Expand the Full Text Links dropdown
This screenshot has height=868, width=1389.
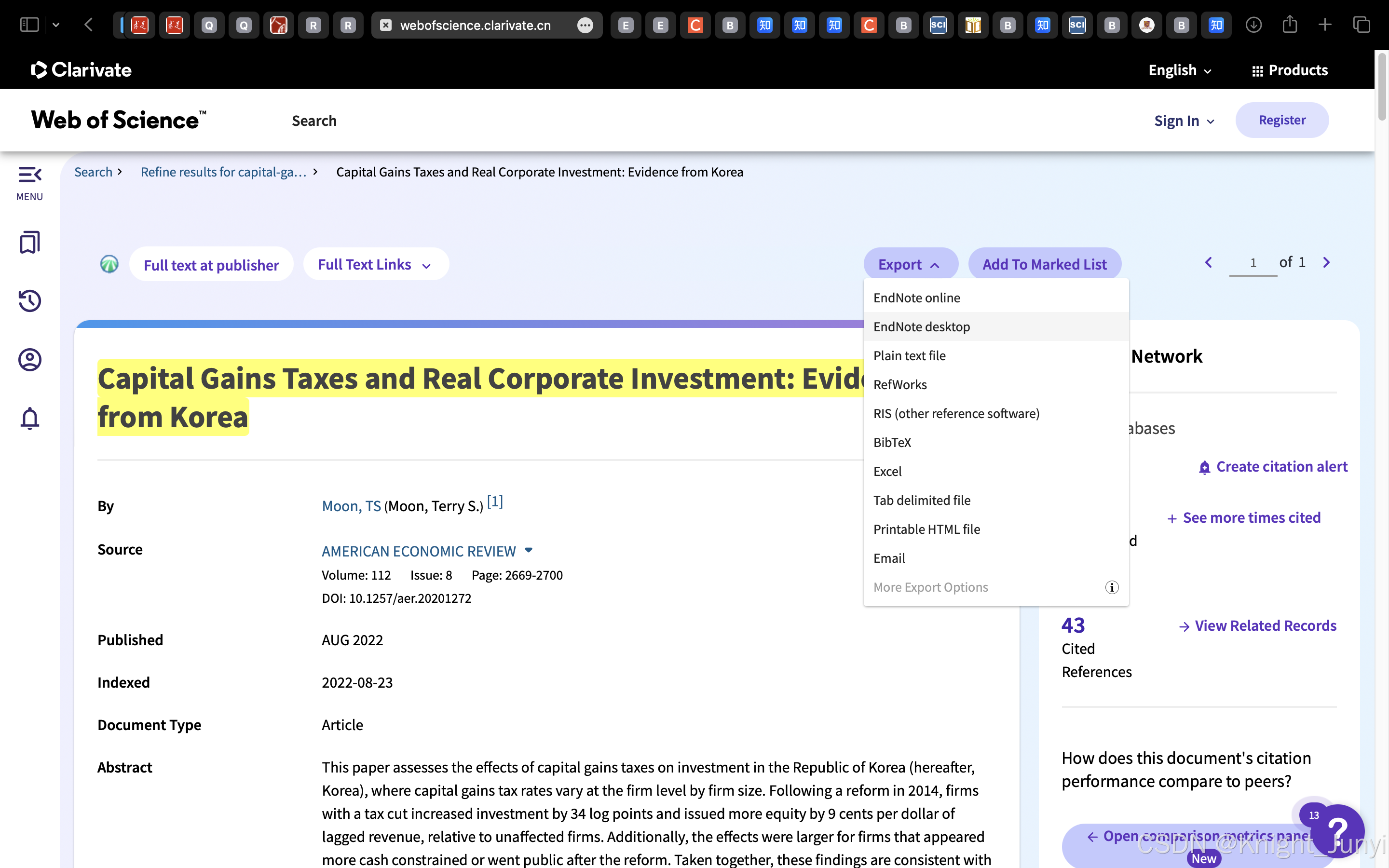click(x=375, y=265)
